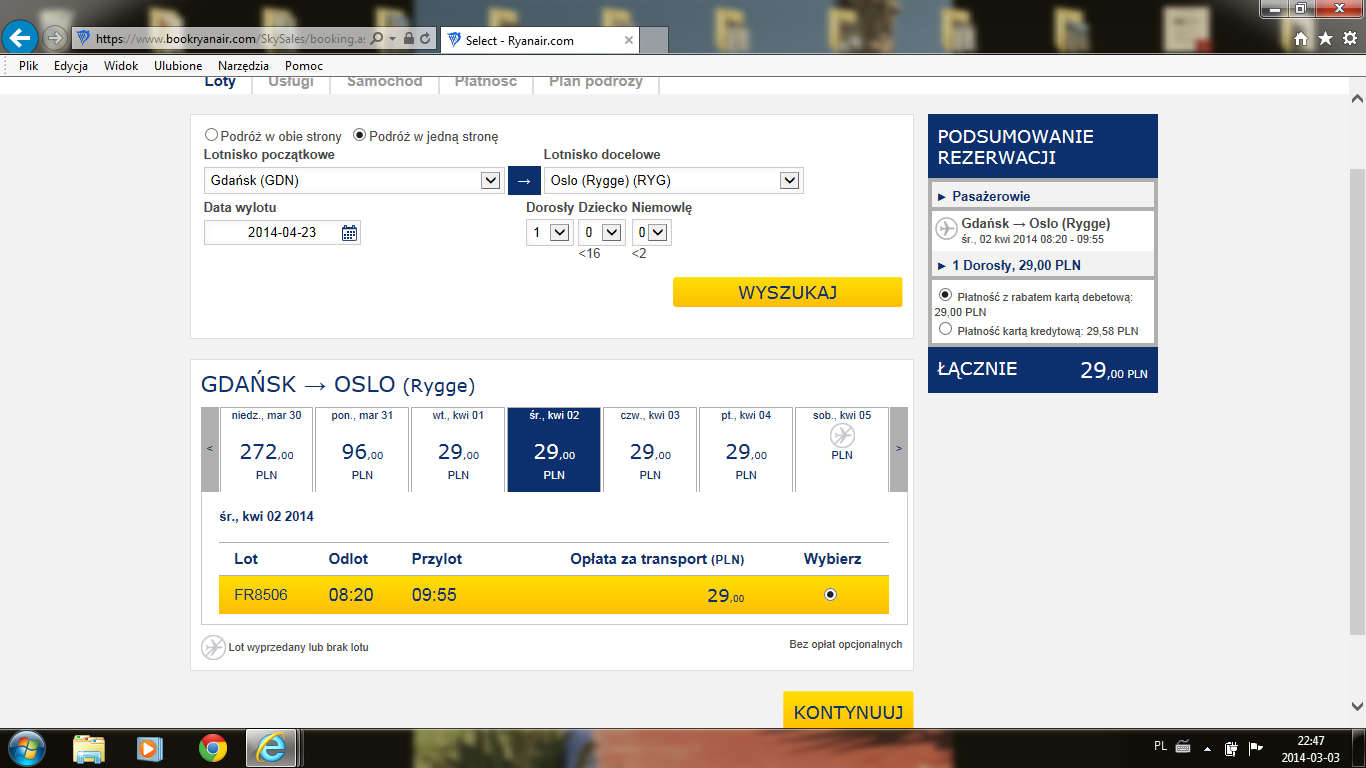This screenshot has width=1366, height=768.
Task: Select Podróż w jedną stronę radio button
Action: (x=359, y=135)
